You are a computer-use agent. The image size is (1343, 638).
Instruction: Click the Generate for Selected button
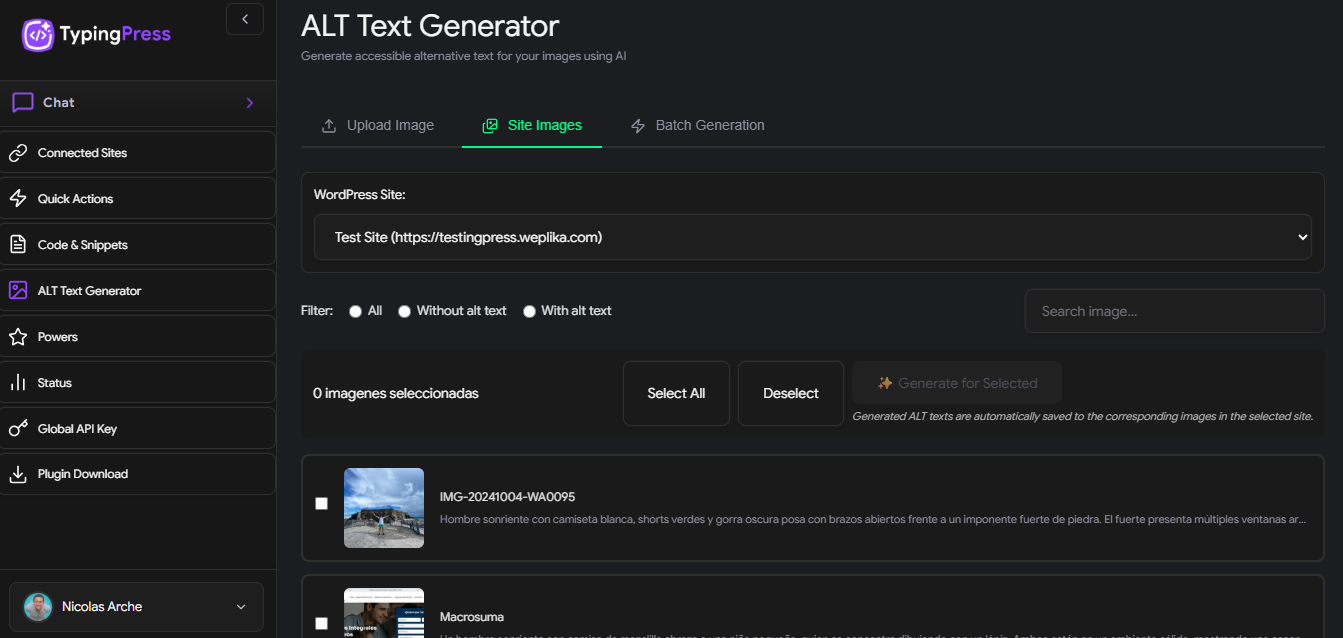coord(957,383)
